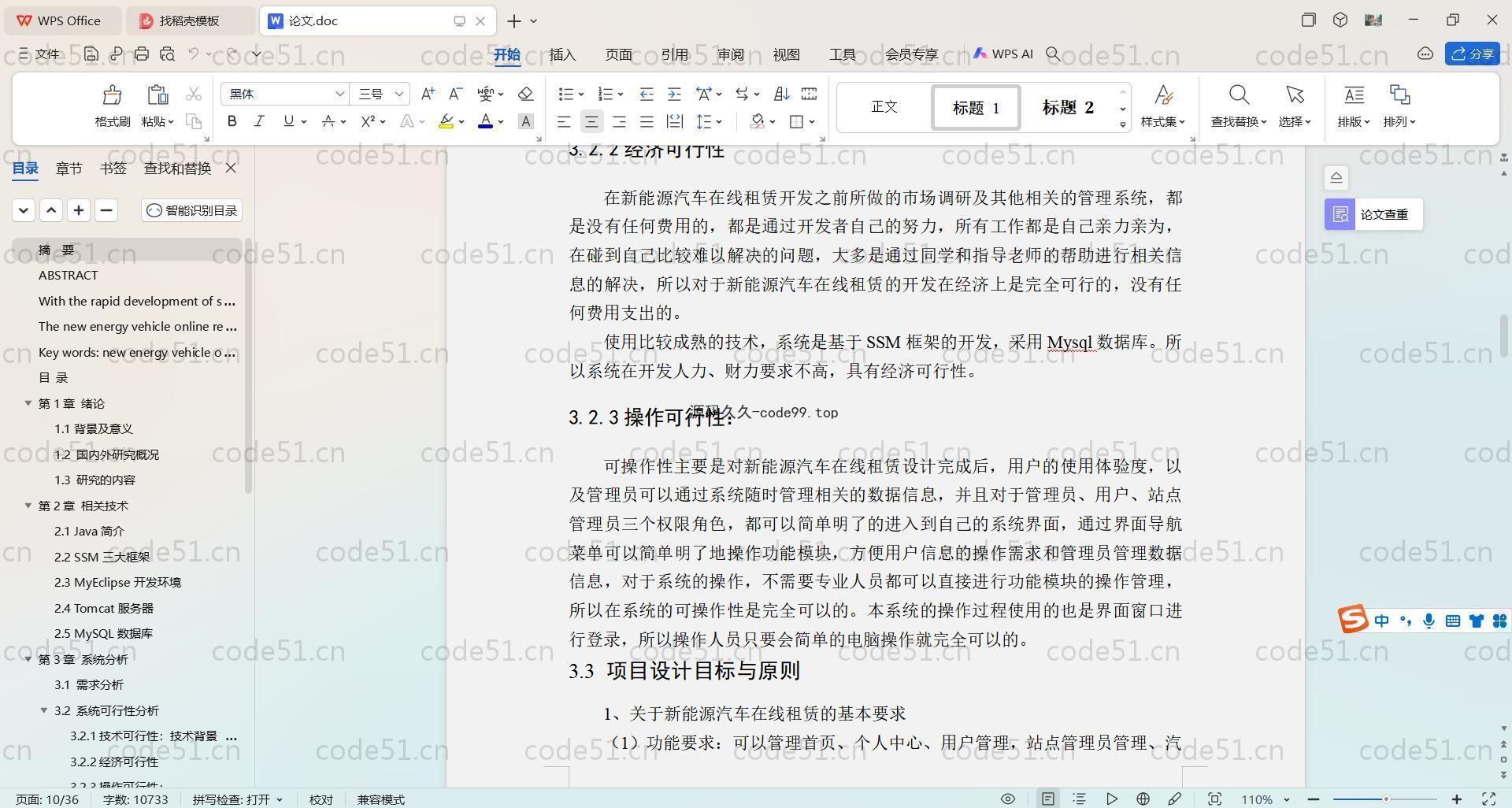Align paragraph to the left

click(564, 121)
